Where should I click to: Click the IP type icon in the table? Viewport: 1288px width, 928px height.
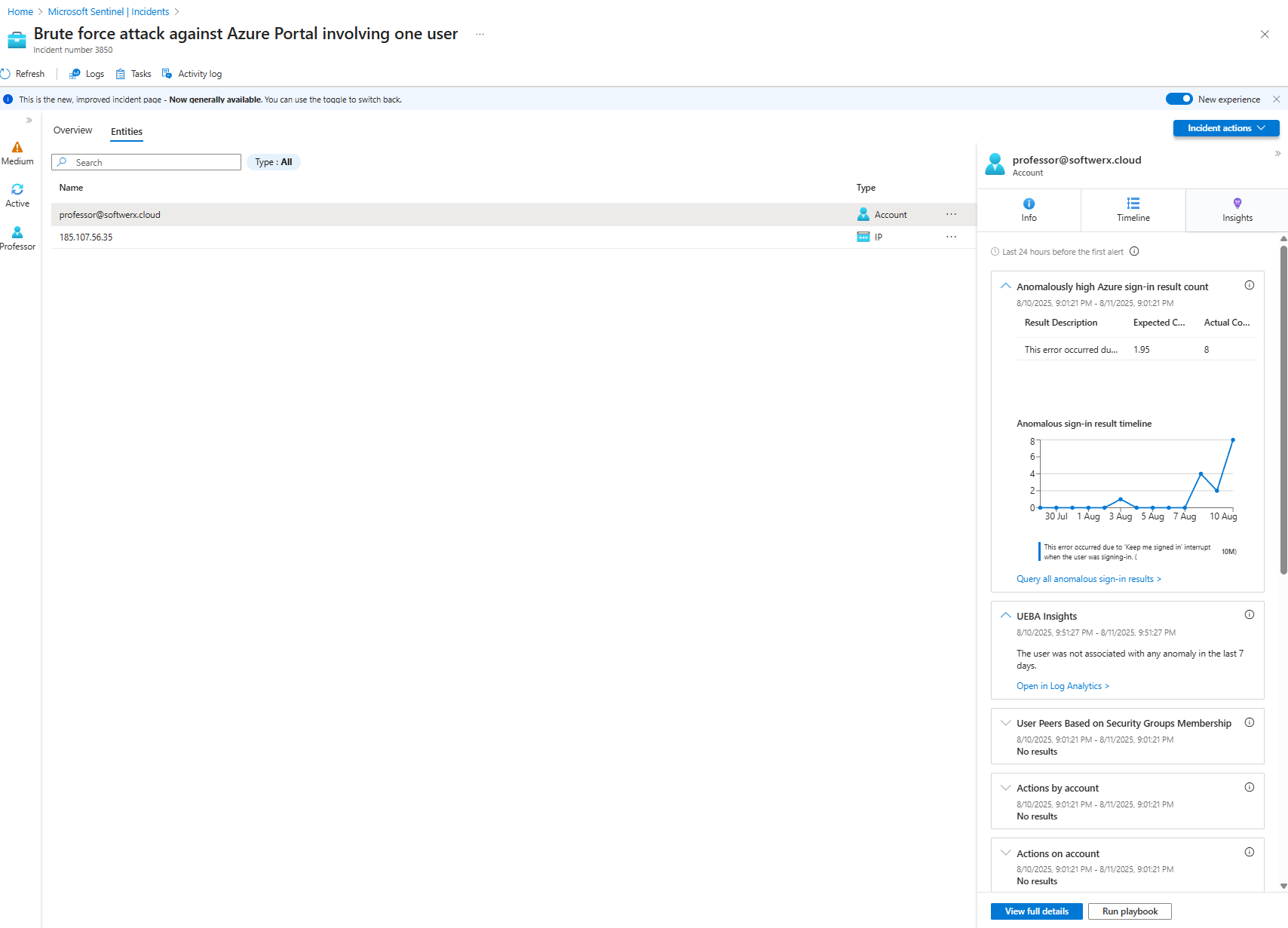coord(863,237)
